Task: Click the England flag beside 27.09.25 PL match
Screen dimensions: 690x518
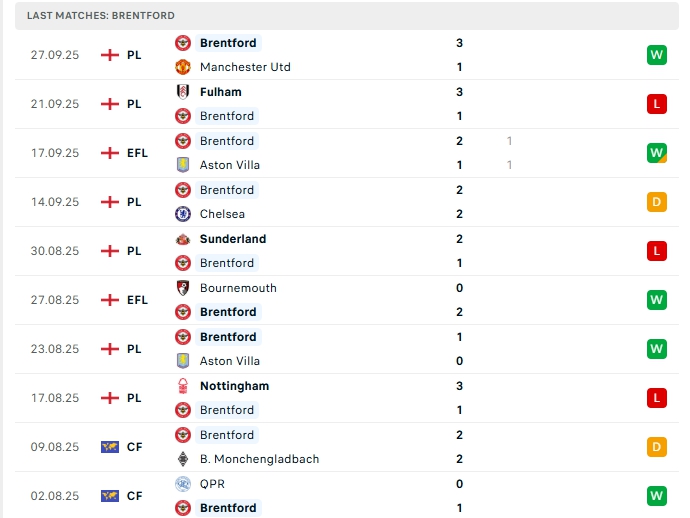Action: [x=110, y=55]
